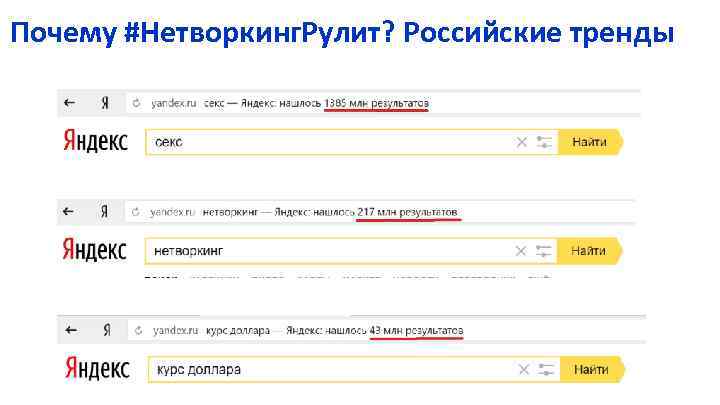The height and width of the screenshot is (405, 720).
Task: Click back arrow in курс доллара browser bar
Action: 71,330
